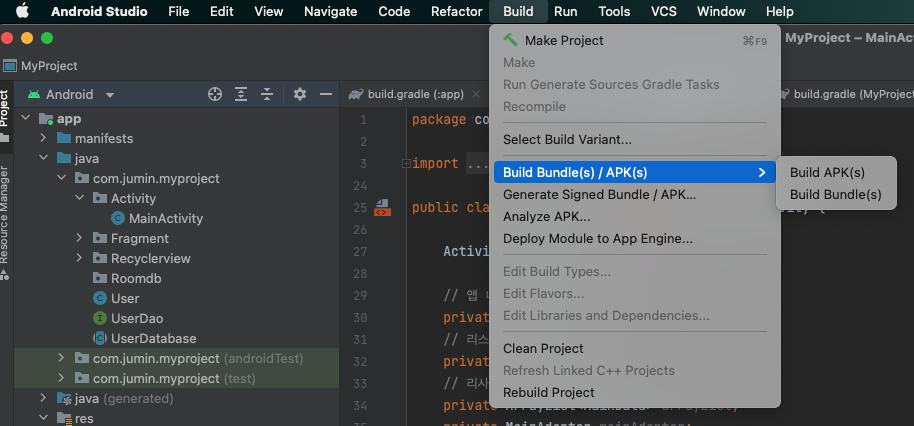Click line number 27 in gutter
The width and height of the screenshot is (914, 426).
pyautogui.click(x=360, y=252)
